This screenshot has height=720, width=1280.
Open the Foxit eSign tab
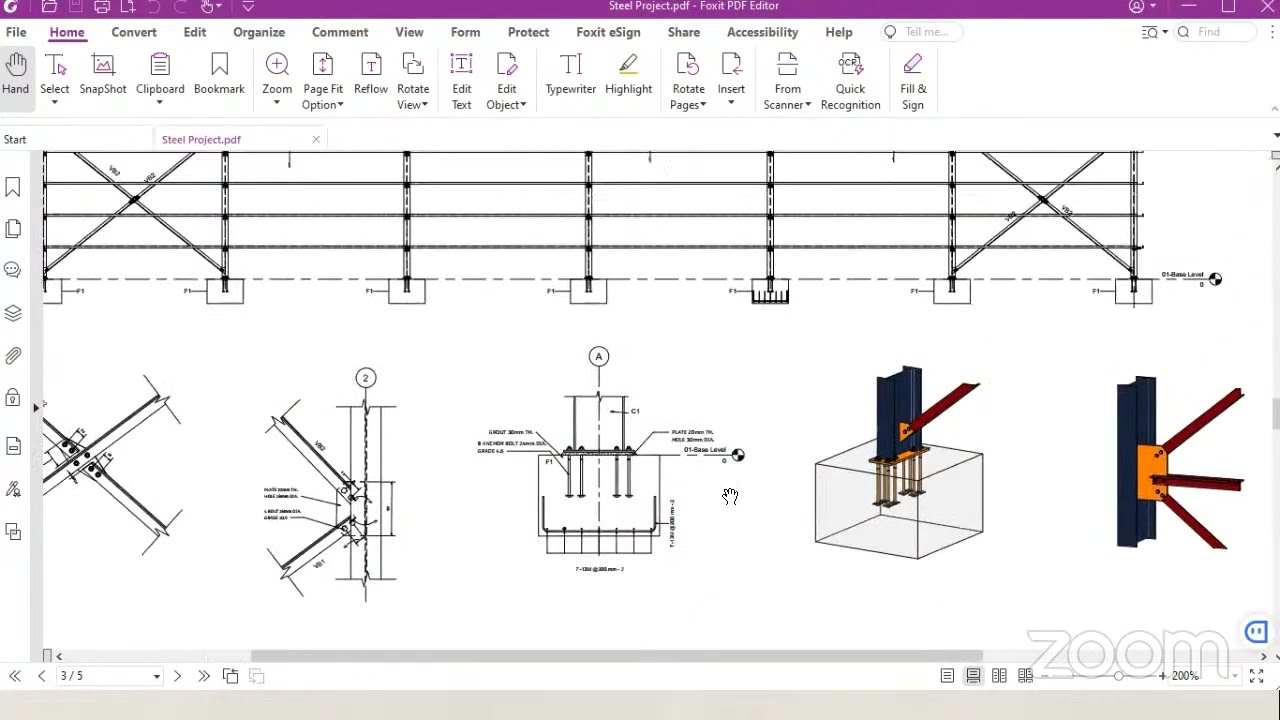[x=608, y=32]
